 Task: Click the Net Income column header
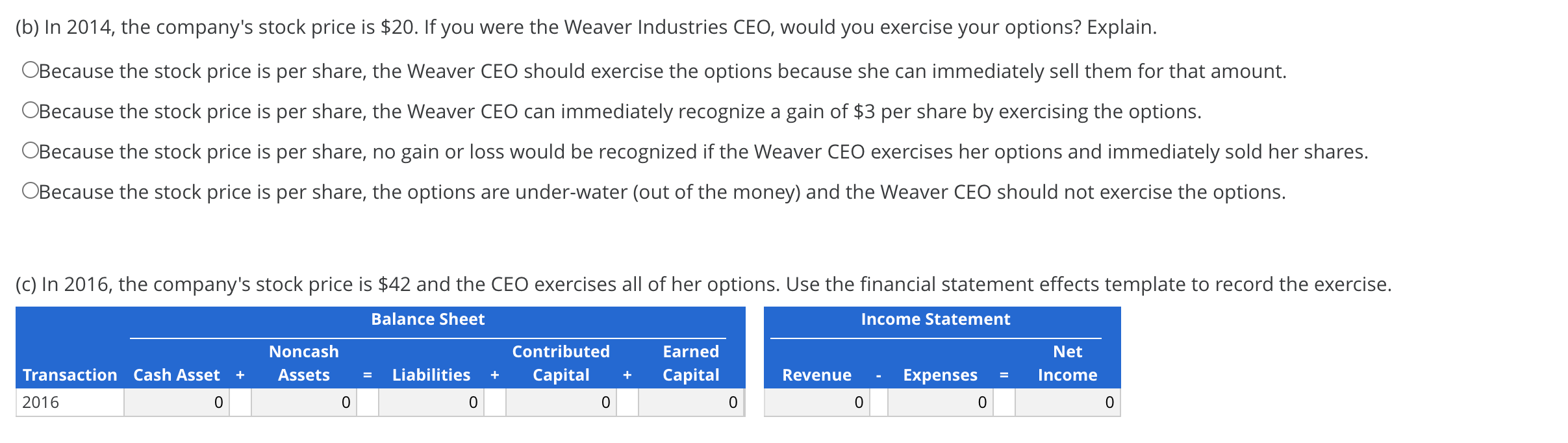(1066, 364)
